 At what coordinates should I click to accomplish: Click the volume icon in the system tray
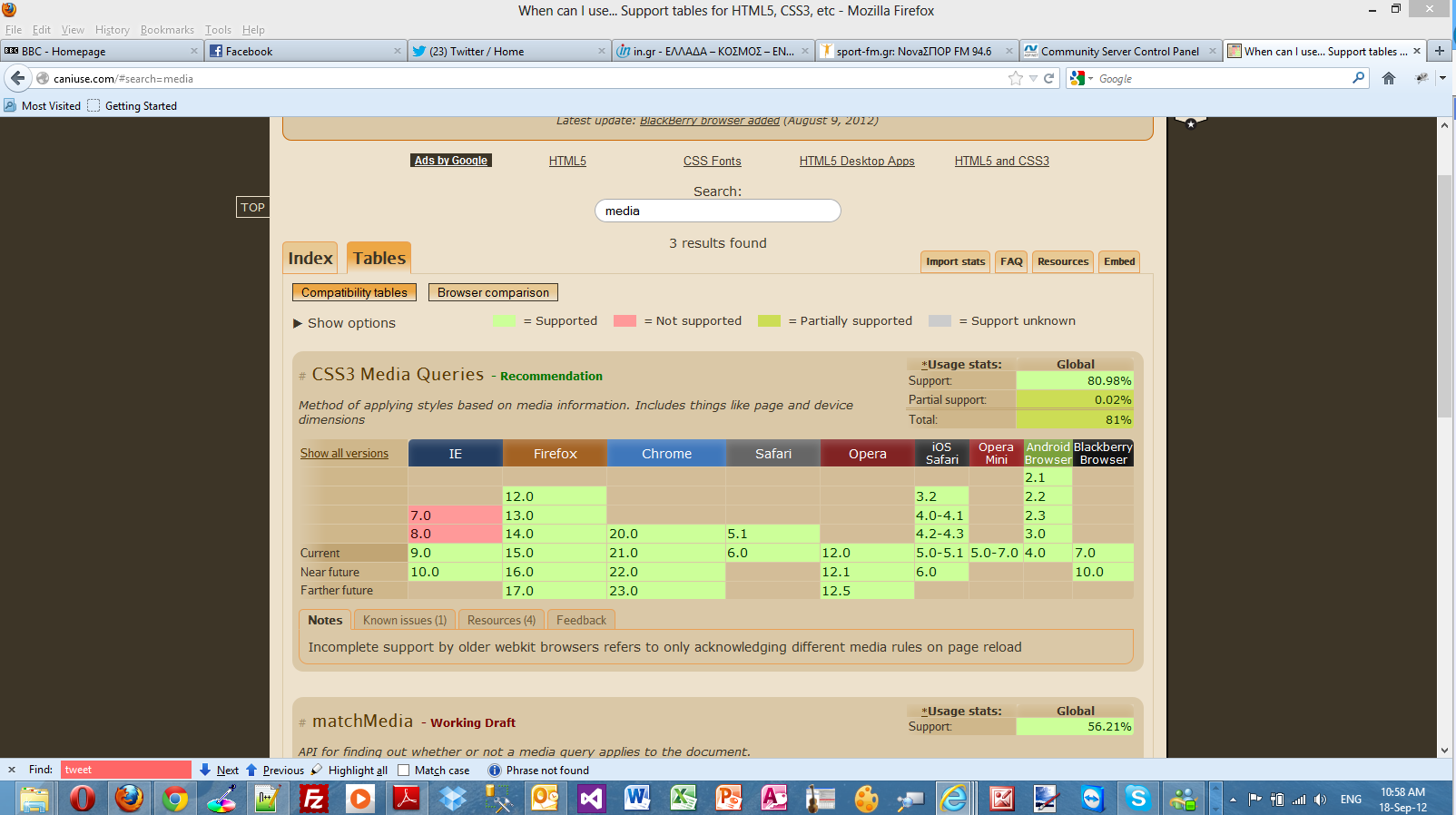pos(1320,800)
